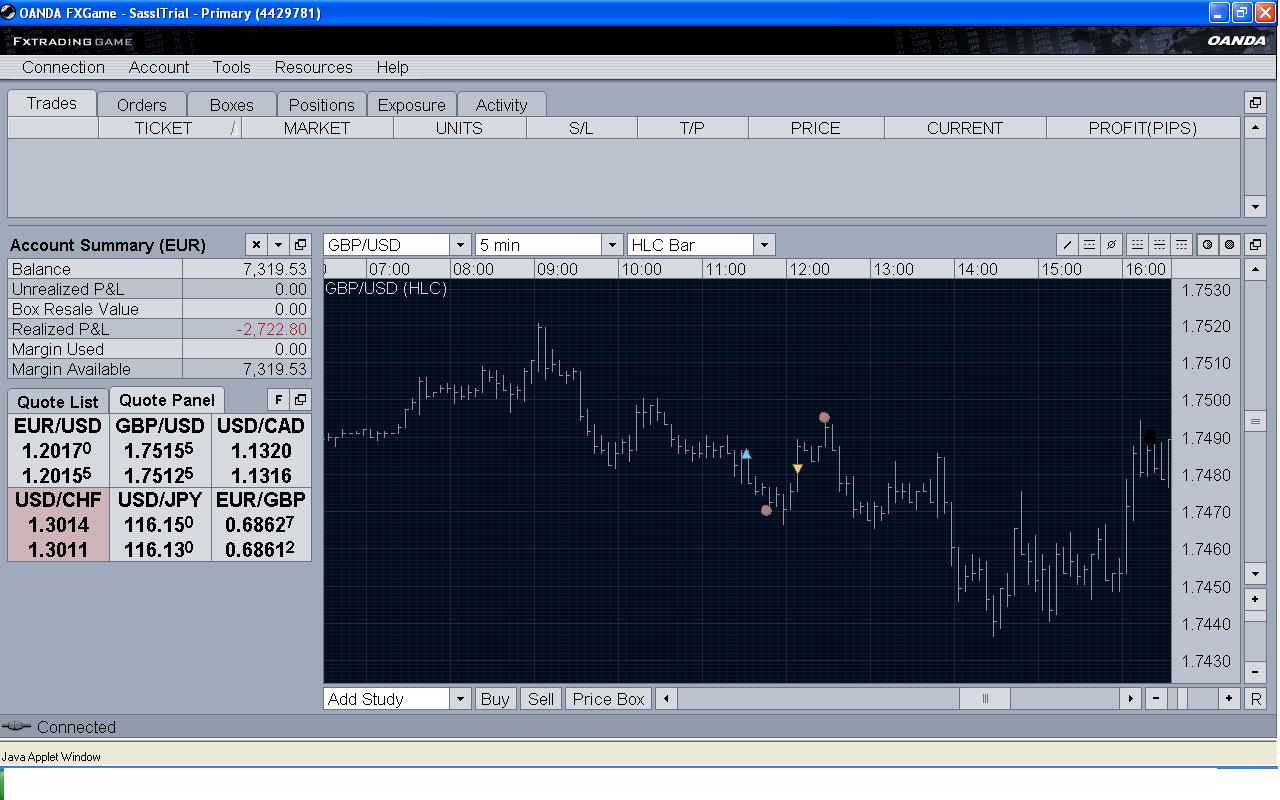Click the orange down-arrow trade marker
Screen dimensions: 1280x800
(x=797, y=469)
